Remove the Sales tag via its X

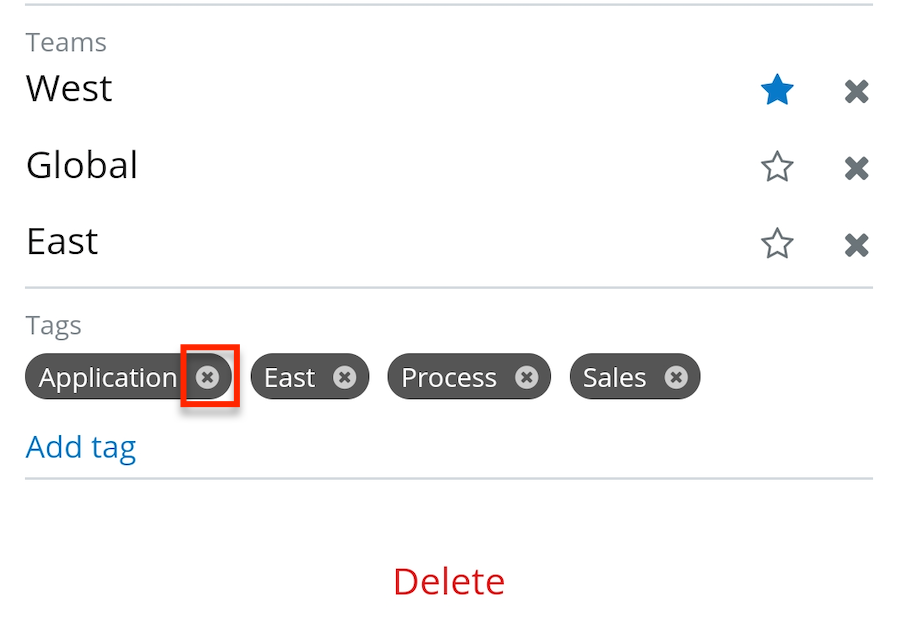click(677, 377)
